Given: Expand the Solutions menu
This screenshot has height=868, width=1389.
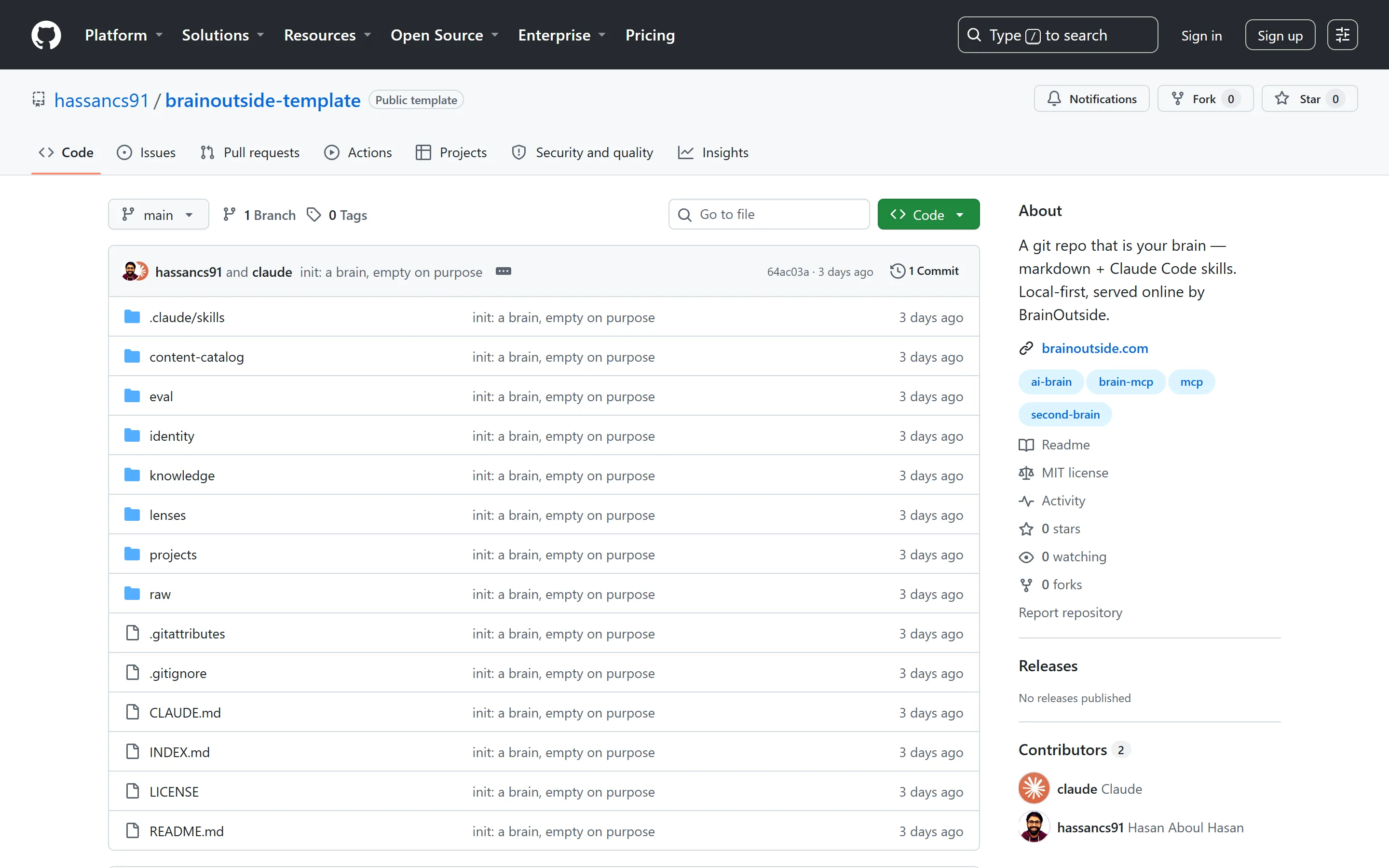Looking at the screenshot, I should pyautogui.click(x=223, y=35).
